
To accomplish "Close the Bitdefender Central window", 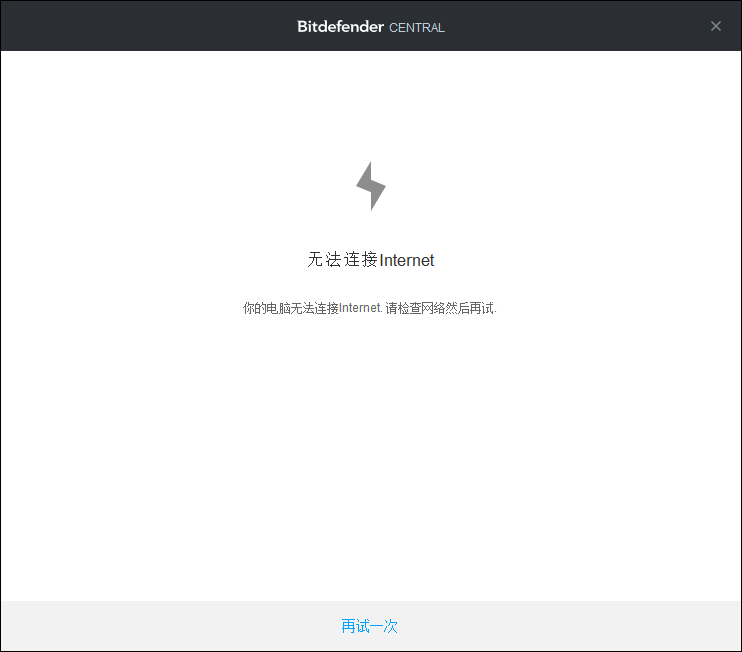I will tap(716, 26).
